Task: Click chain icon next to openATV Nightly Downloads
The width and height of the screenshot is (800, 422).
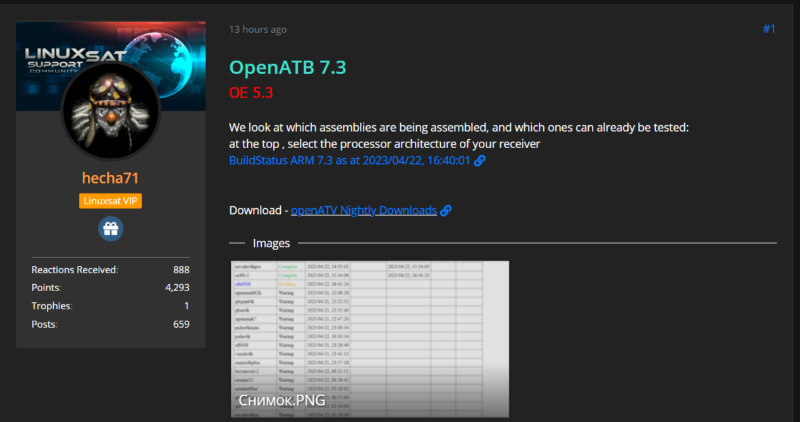Action: click(446, 210)
